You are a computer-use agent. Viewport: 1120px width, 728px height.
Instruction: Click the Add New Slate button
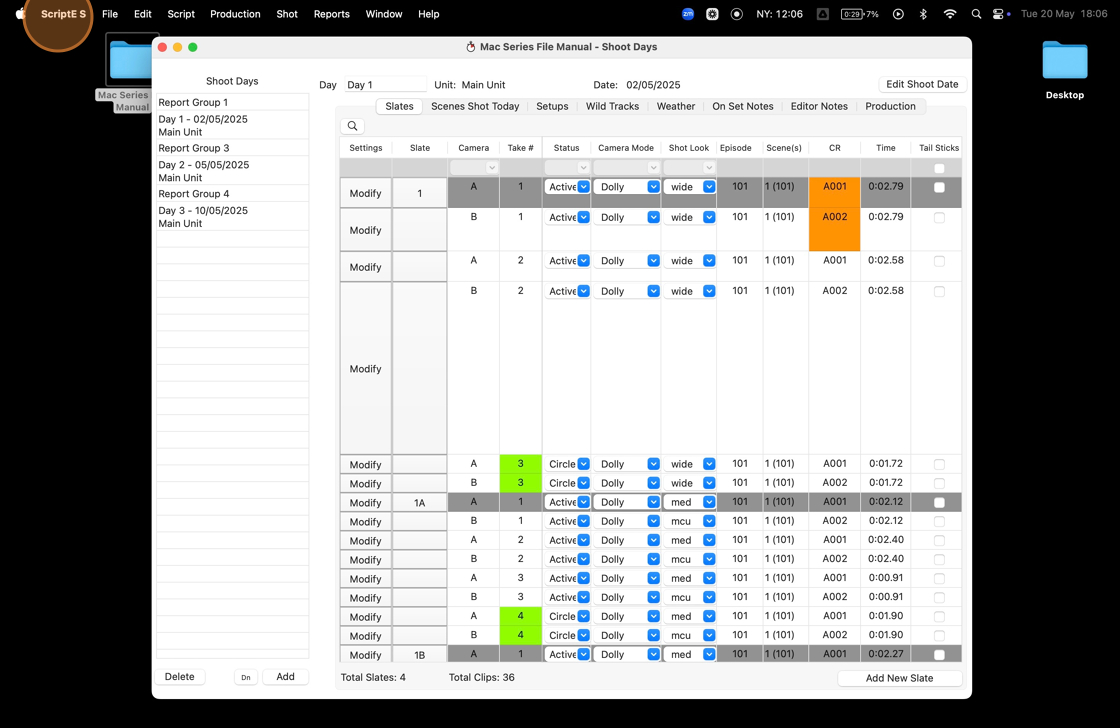coord(899,678)
